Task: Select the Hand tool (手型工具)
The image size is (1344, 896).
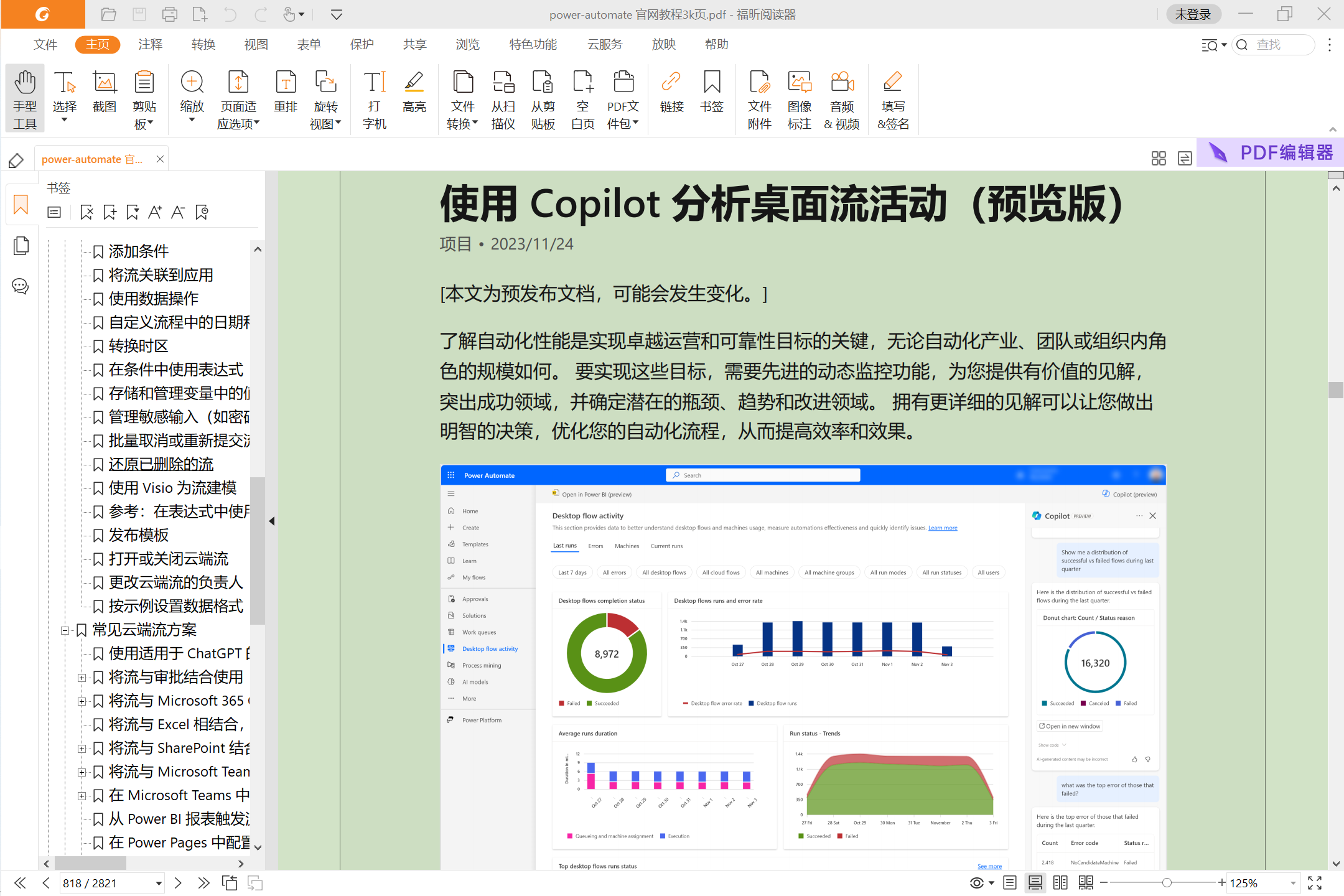Action: pyautogui.click(x=25, y=98)
